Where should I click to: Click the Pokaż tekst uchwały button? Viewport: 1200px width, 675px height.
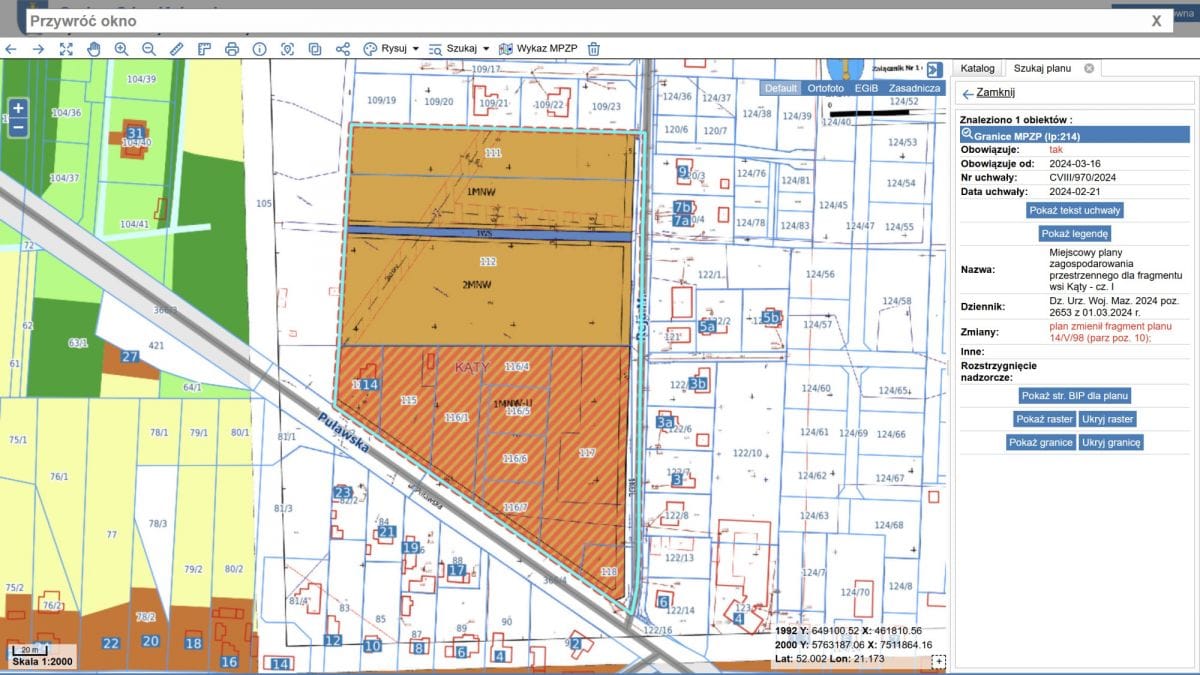click(1074, 210)
